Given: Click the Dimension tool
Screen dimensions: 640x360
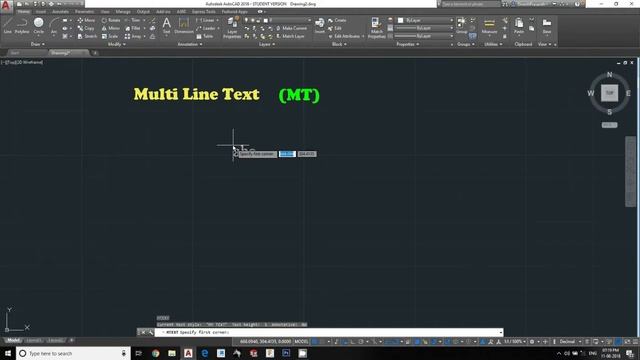Looking at the screenshot, I should [184, 25].
